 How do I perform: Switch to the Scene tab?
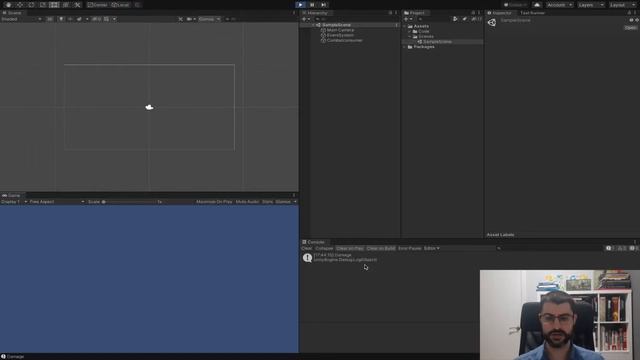12,13
